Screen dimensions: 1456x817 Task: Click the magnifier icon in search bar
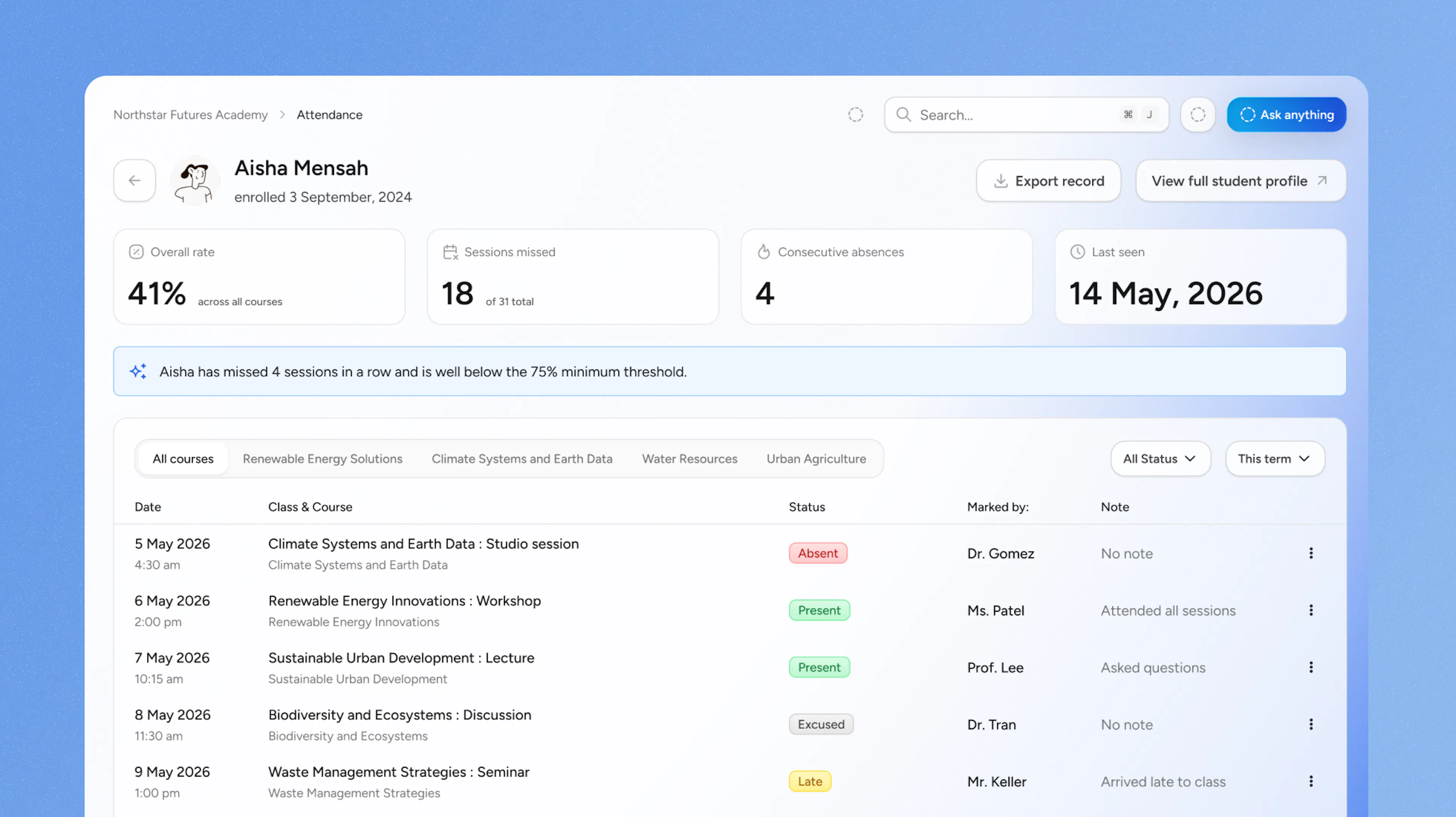903,115
